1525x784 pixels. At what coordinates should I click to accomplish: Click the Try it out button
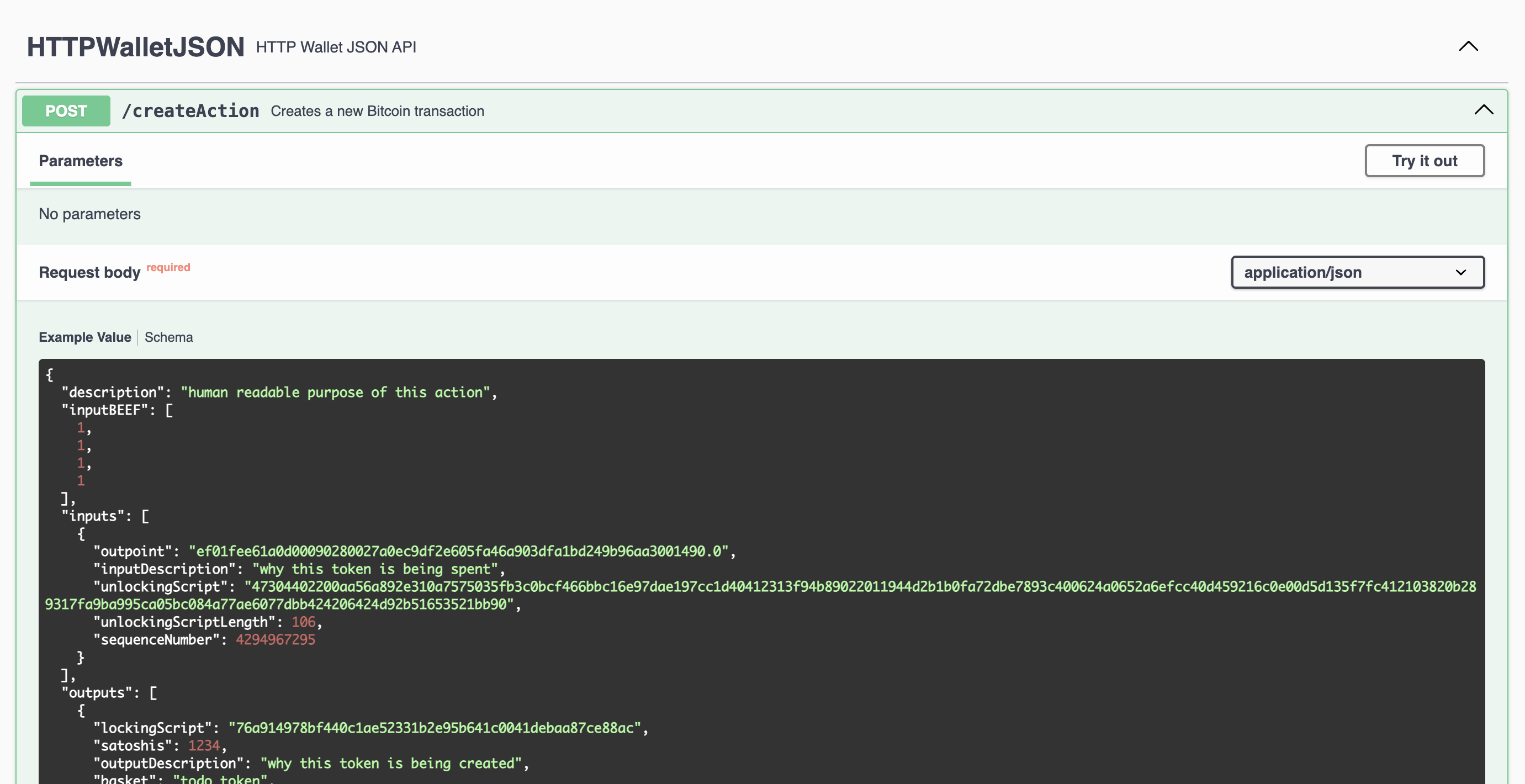(x=1424, y=161)
